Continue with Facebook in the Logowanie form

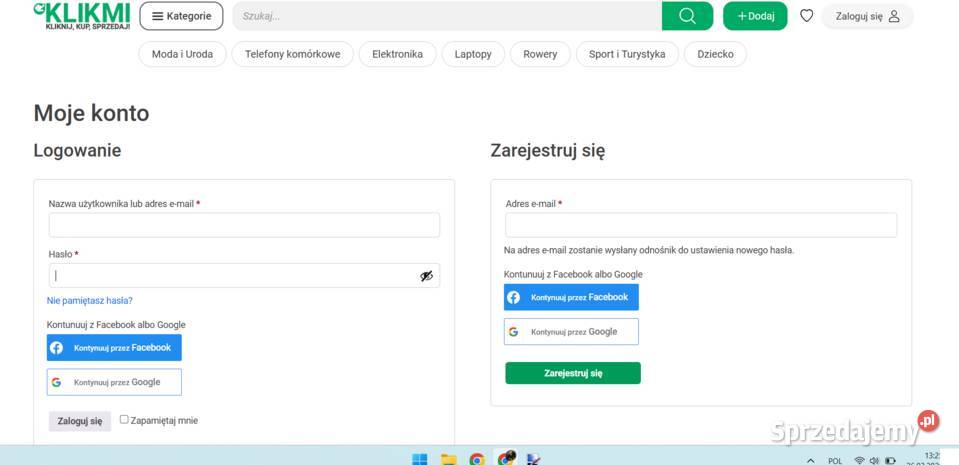114,348
